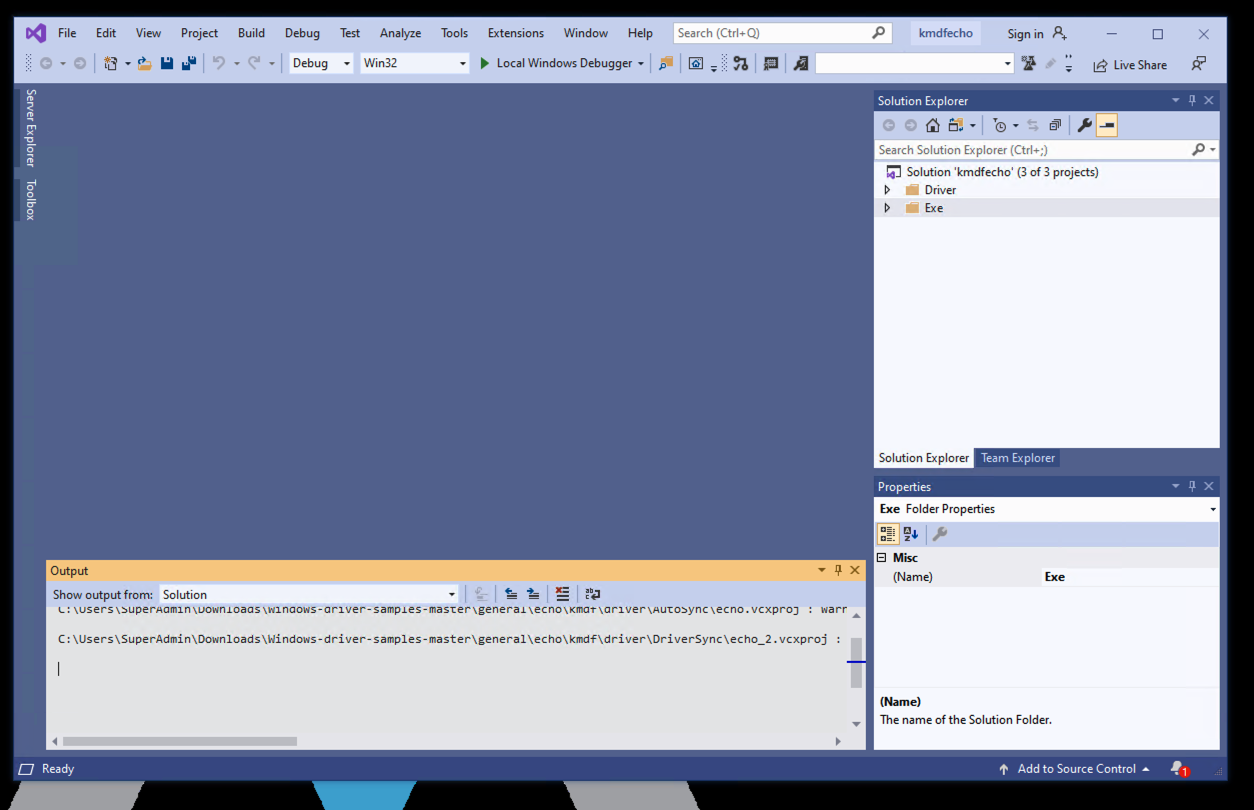The image size is (1254, 810).
Task: Toggle auto-hide pin on Output panel
Action: pyautogui.click(x=838, y=570)
